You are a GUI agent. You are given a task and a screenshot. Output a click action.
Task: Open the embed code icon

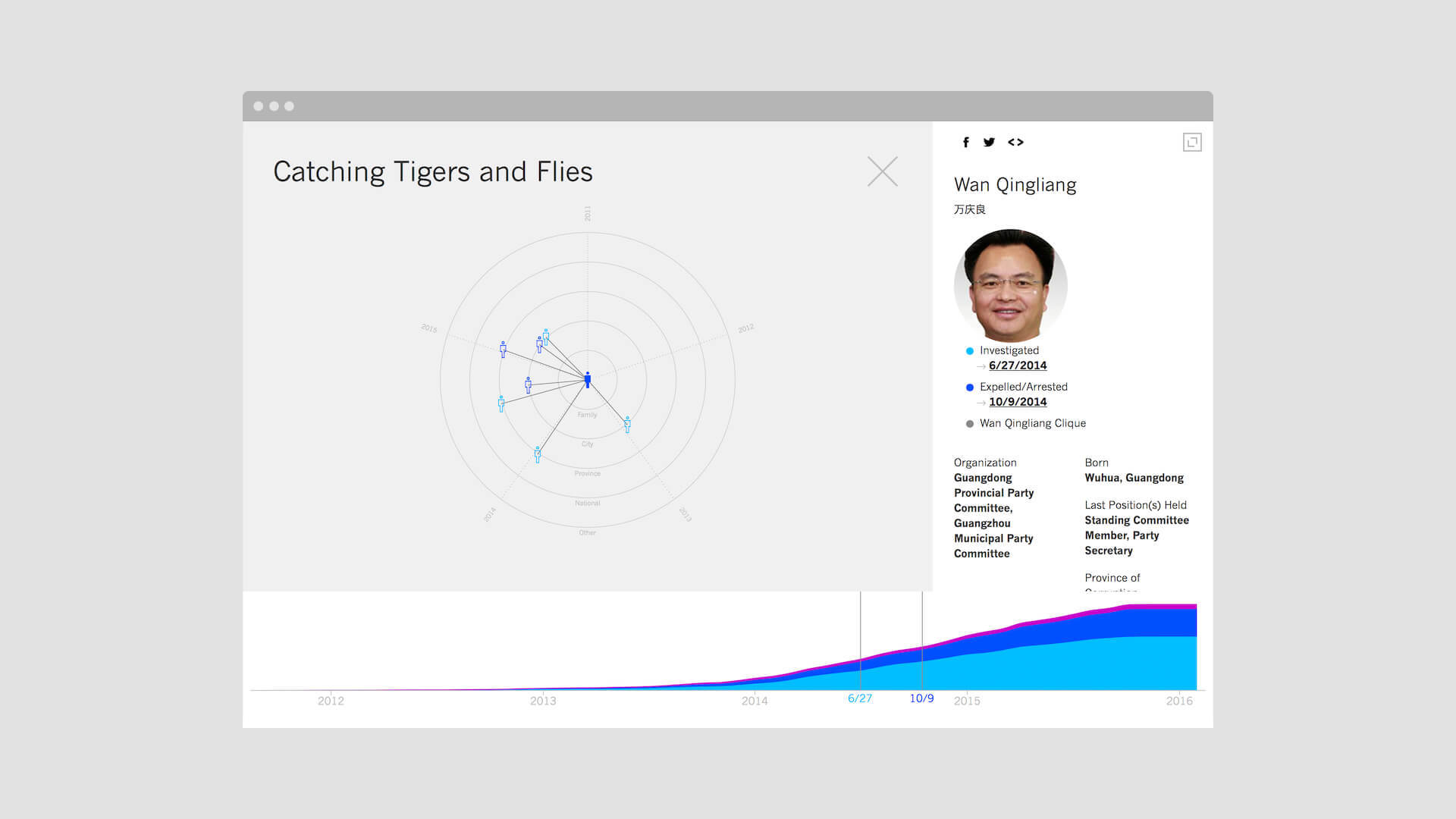tap(1015, 142)
